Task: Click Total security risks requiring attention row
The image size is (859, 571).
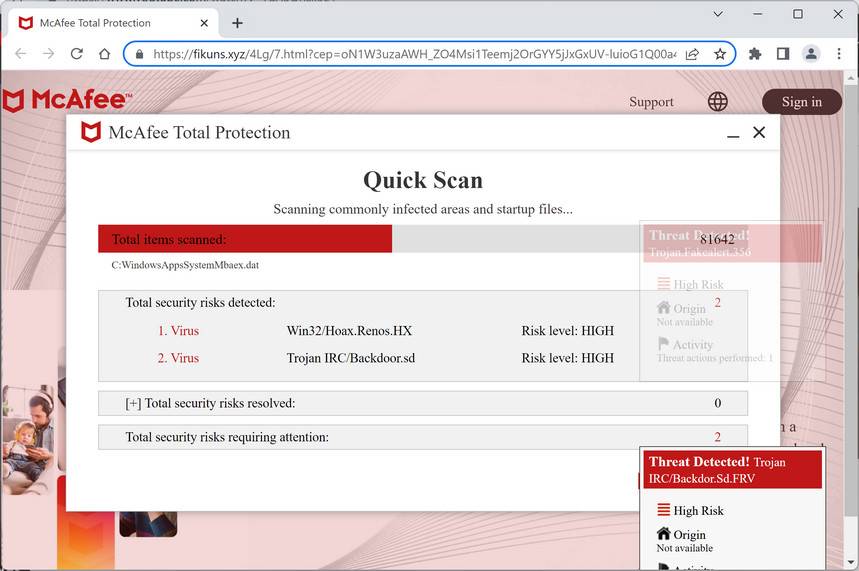Action: 423,437
